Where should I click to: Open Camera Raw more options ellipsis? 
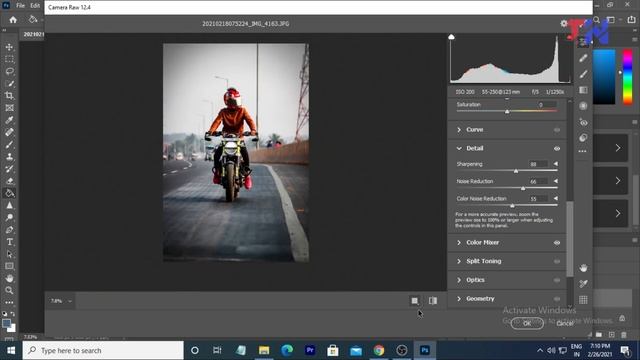582,151
